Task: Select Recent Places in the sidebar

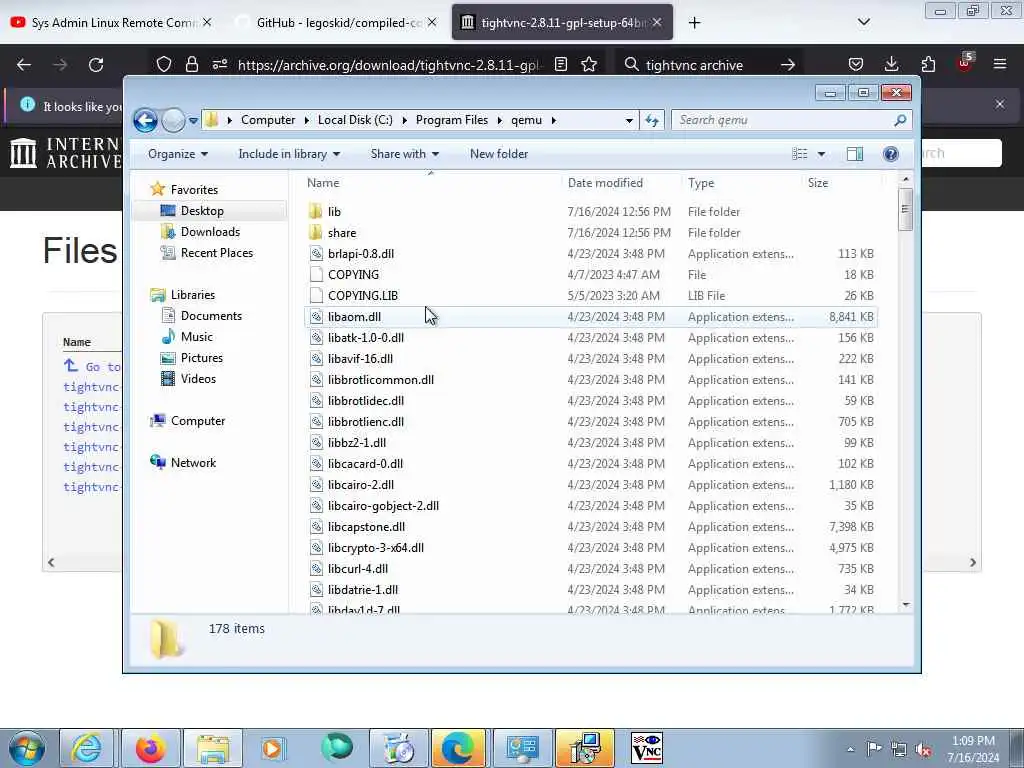Action: tap(216, 253)
